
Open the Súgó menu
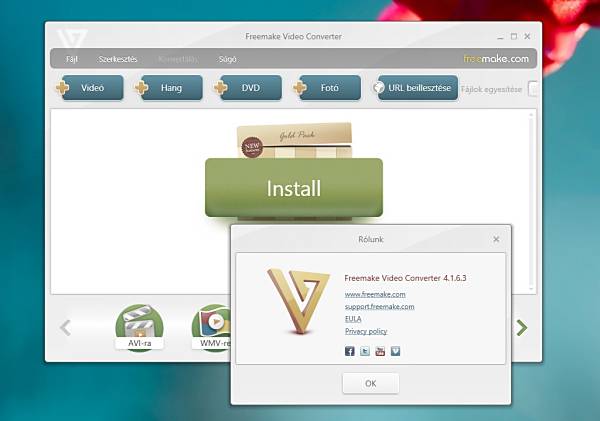pyautogui.click(x=227, y=59)
